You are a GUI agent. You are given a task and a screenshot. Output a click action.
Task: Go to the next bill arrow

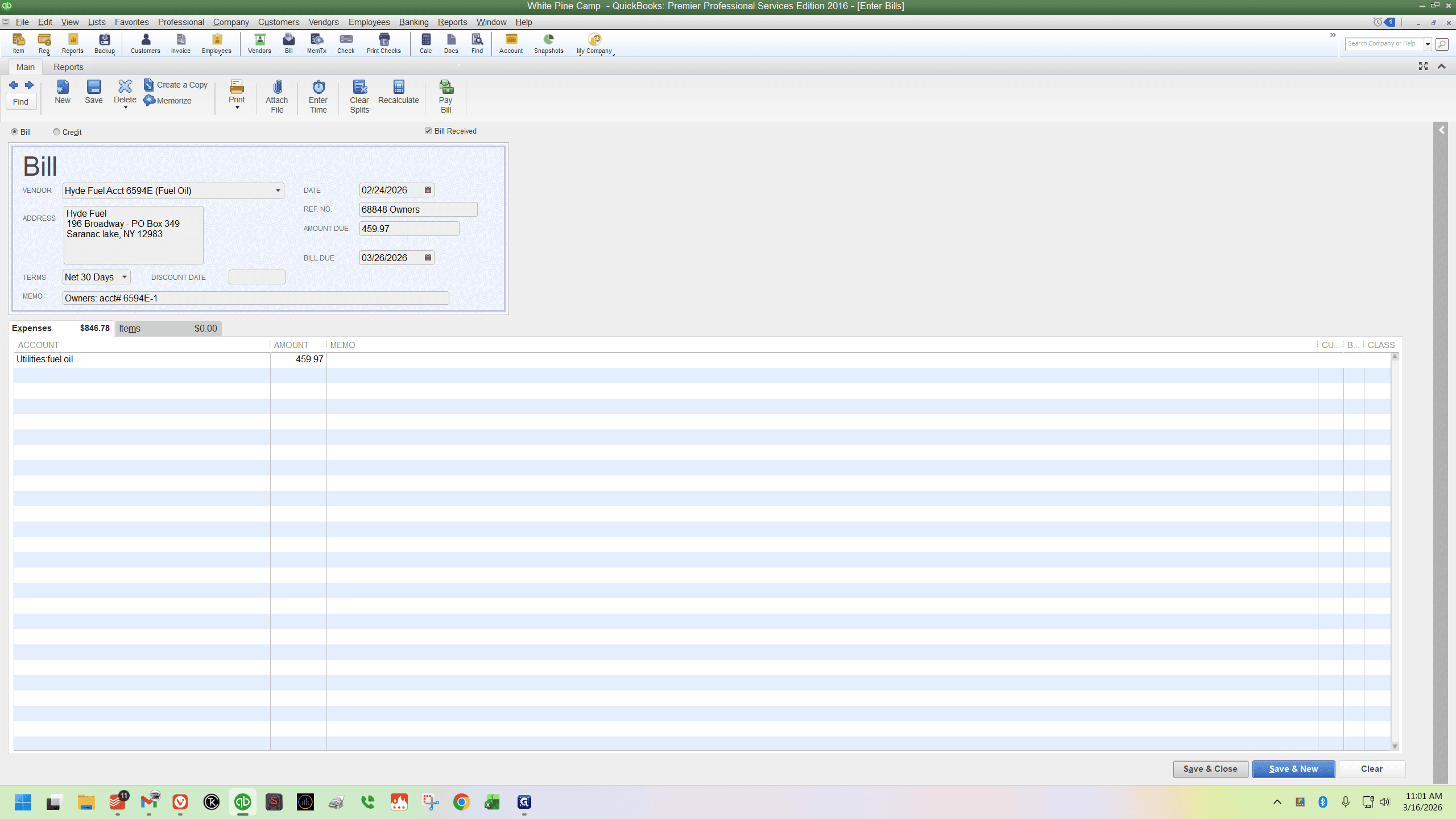coord(29,85)
